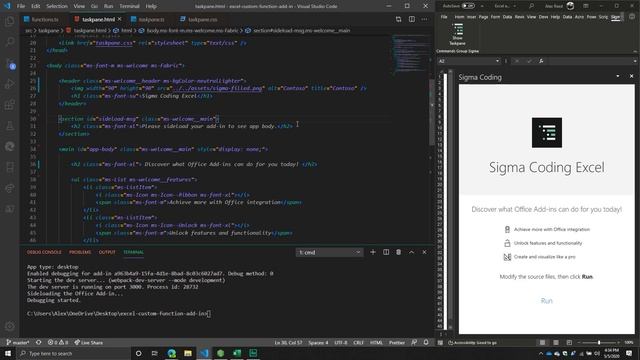Screen dimensions: 640x360
Task: Click the master branch indicator in status bar
Action: pyautogui.click(x=18, y=342)
